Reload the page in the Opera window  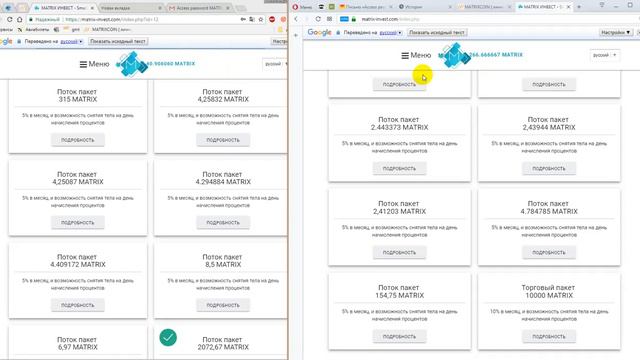(x=318, y=19)
